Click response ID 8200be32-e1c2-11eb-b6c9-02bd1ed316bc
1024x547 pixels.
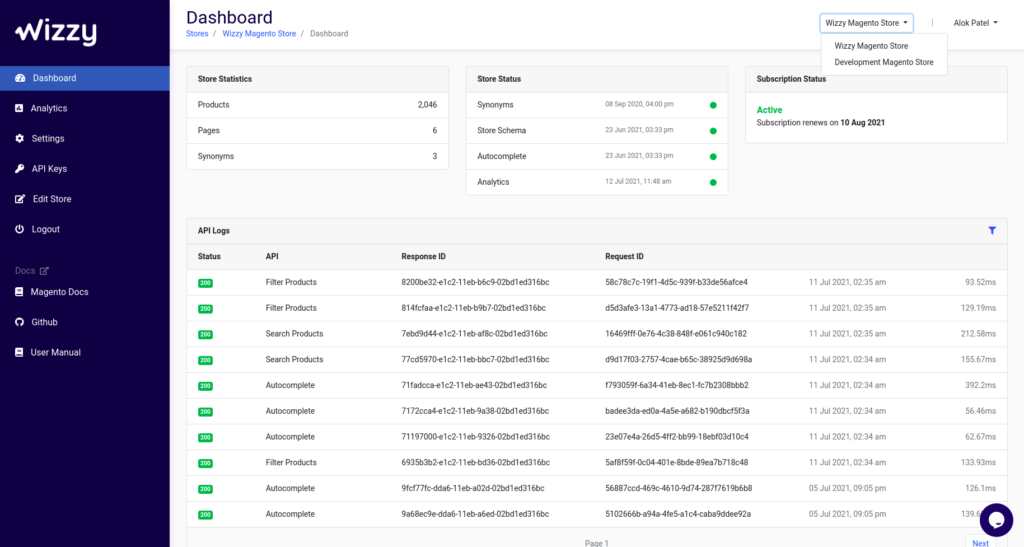click(x=475, y=282)
